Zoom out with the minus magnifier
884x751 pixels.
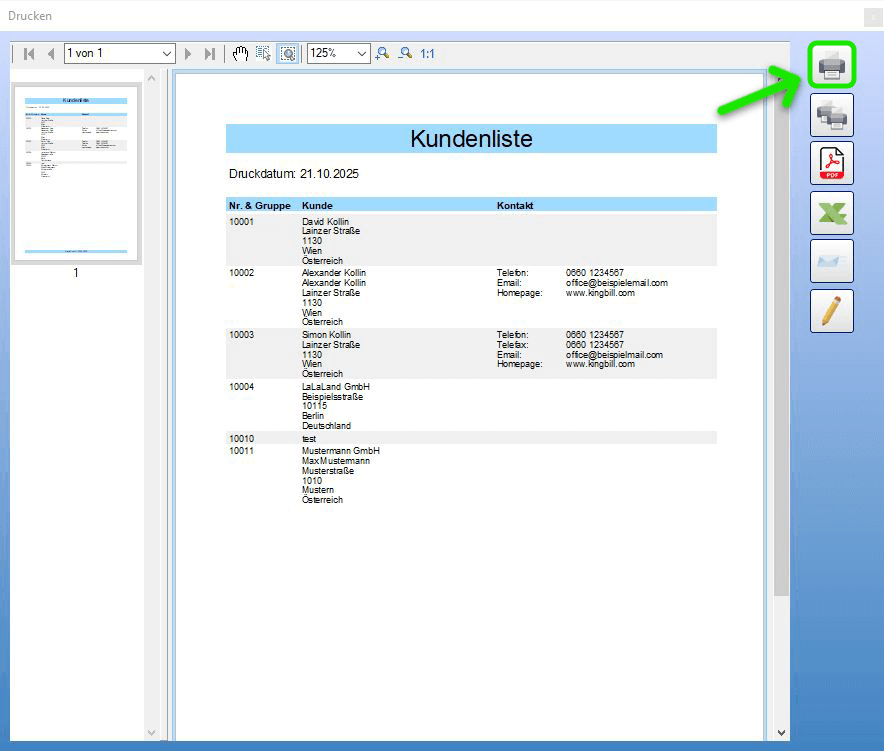403,54
